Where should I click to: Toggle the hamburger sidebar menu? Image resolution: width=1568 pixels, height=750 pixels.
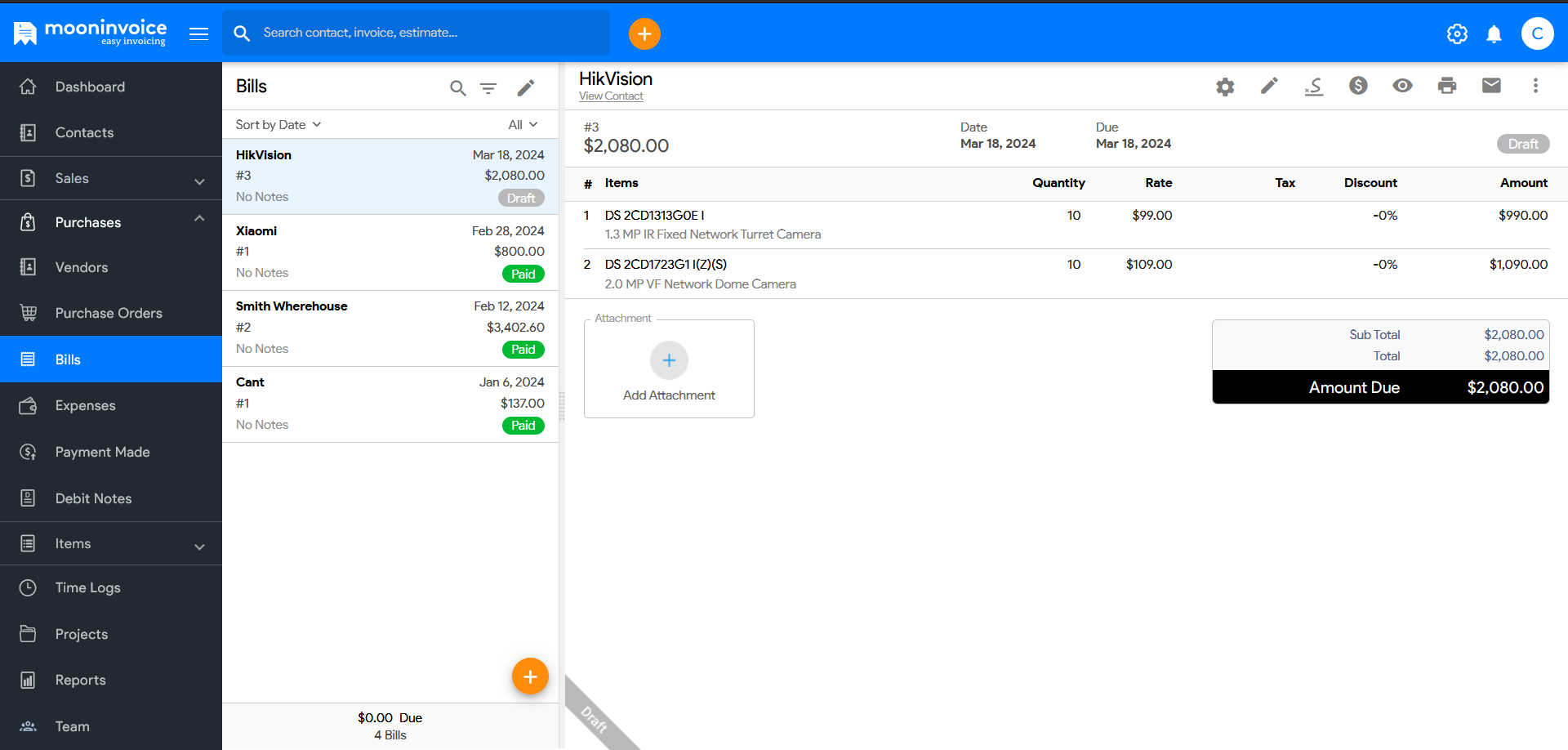click(198, 33)
